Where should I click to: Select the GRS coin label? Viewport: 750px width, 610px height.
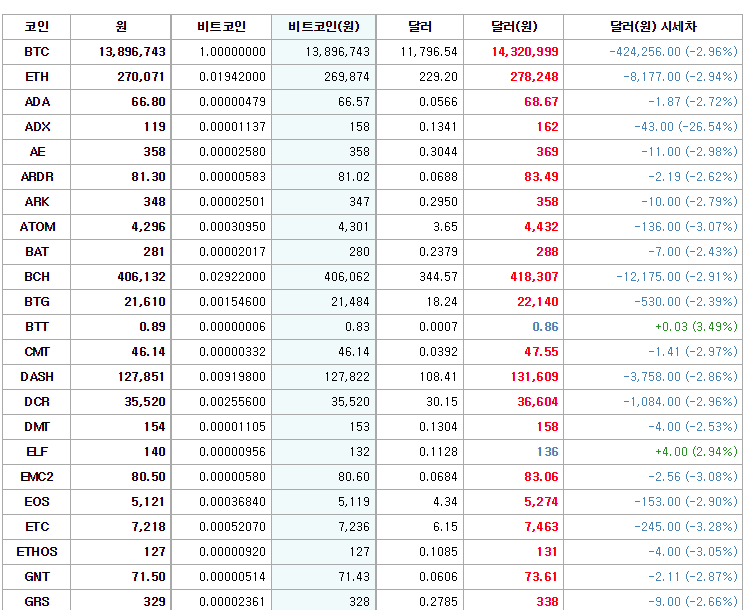37,601
